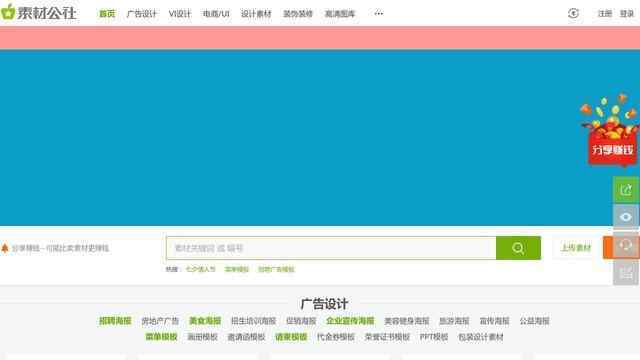Click the gray feedback edit sidebar icon
This screenshot has width=640, height=360.
tap(626, 272)
